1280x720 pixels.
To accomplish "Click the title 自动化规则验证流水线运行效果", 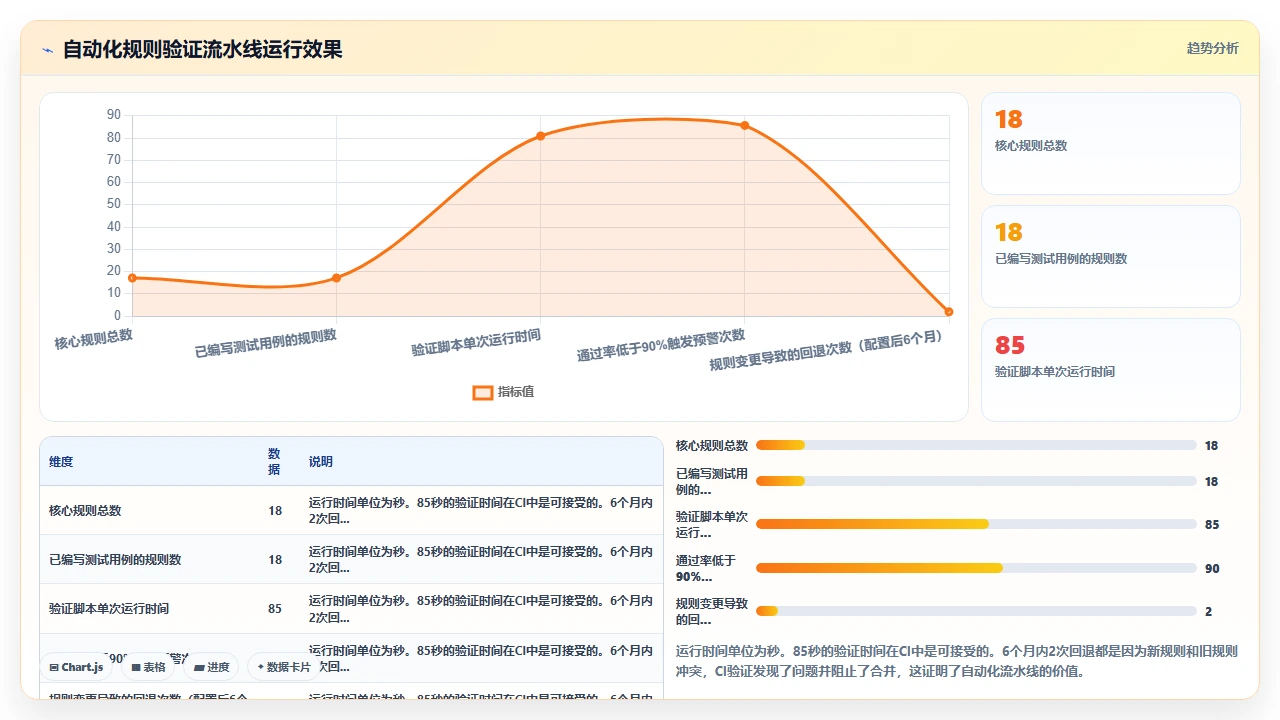I will [203, 50].
